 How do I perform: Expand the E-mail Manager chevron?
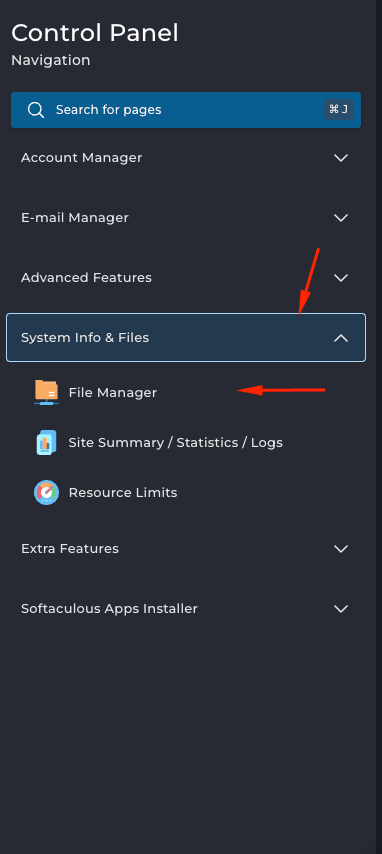point(341,218)
